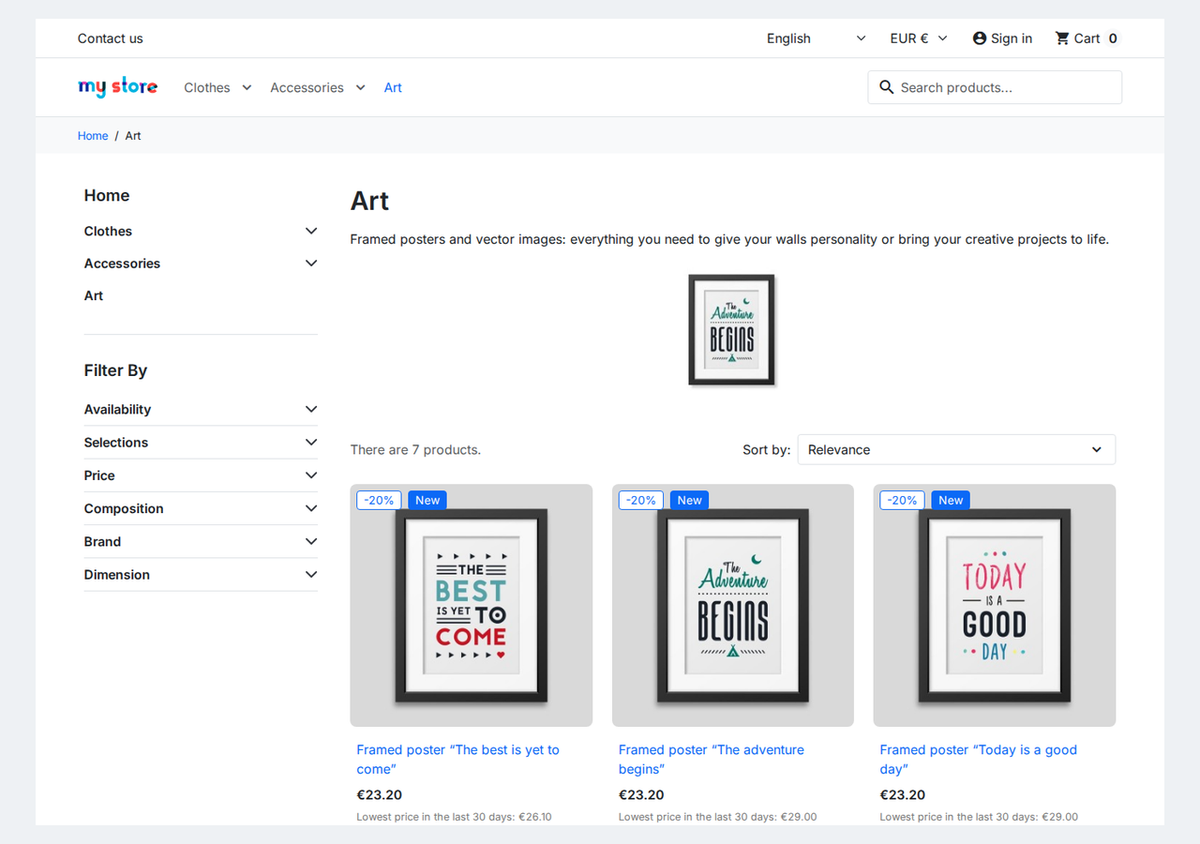Click Framed poster "Today is a good day" title
1200x844 pixels.
978,759
